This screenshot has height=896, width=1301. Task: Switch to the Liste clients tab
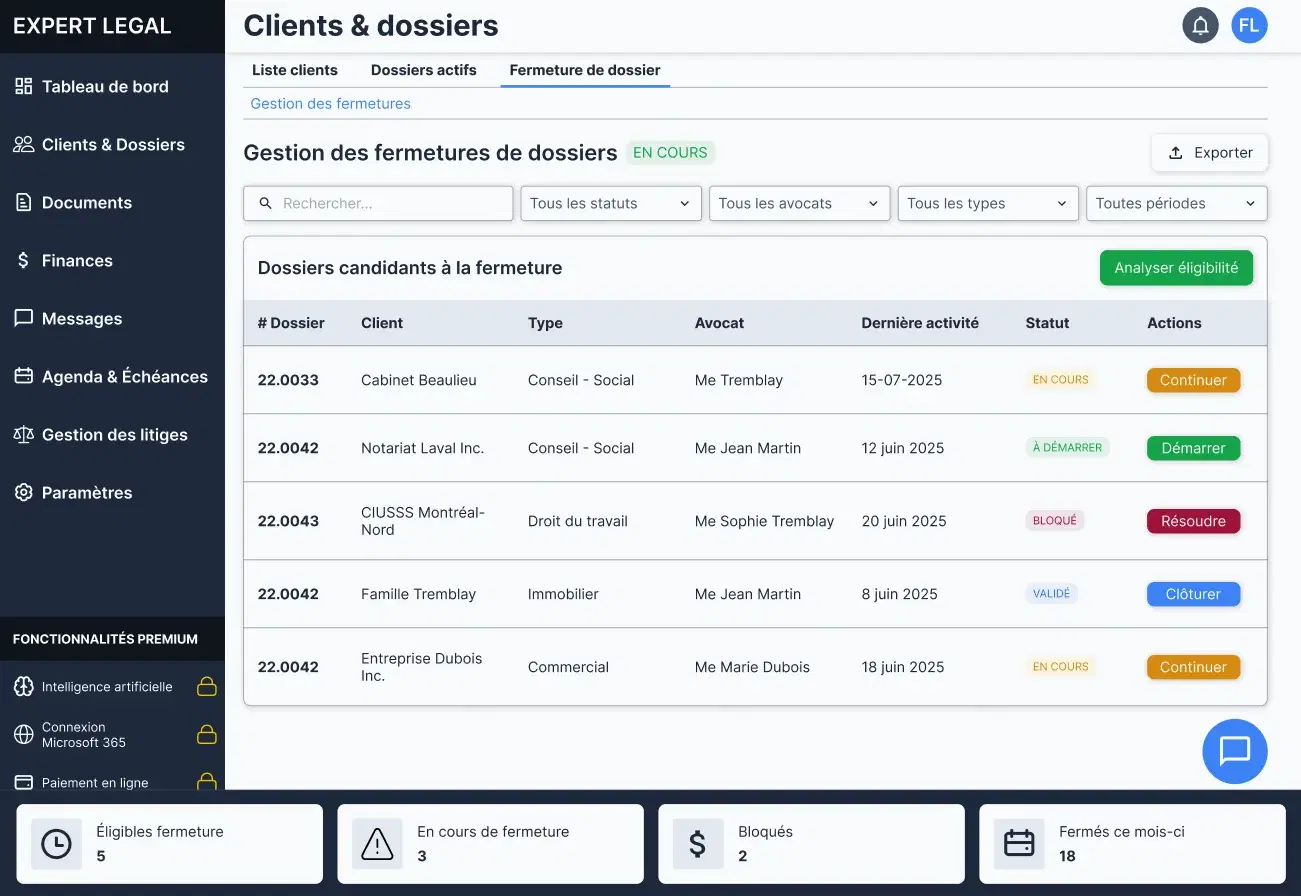click(x=295, y=70)
